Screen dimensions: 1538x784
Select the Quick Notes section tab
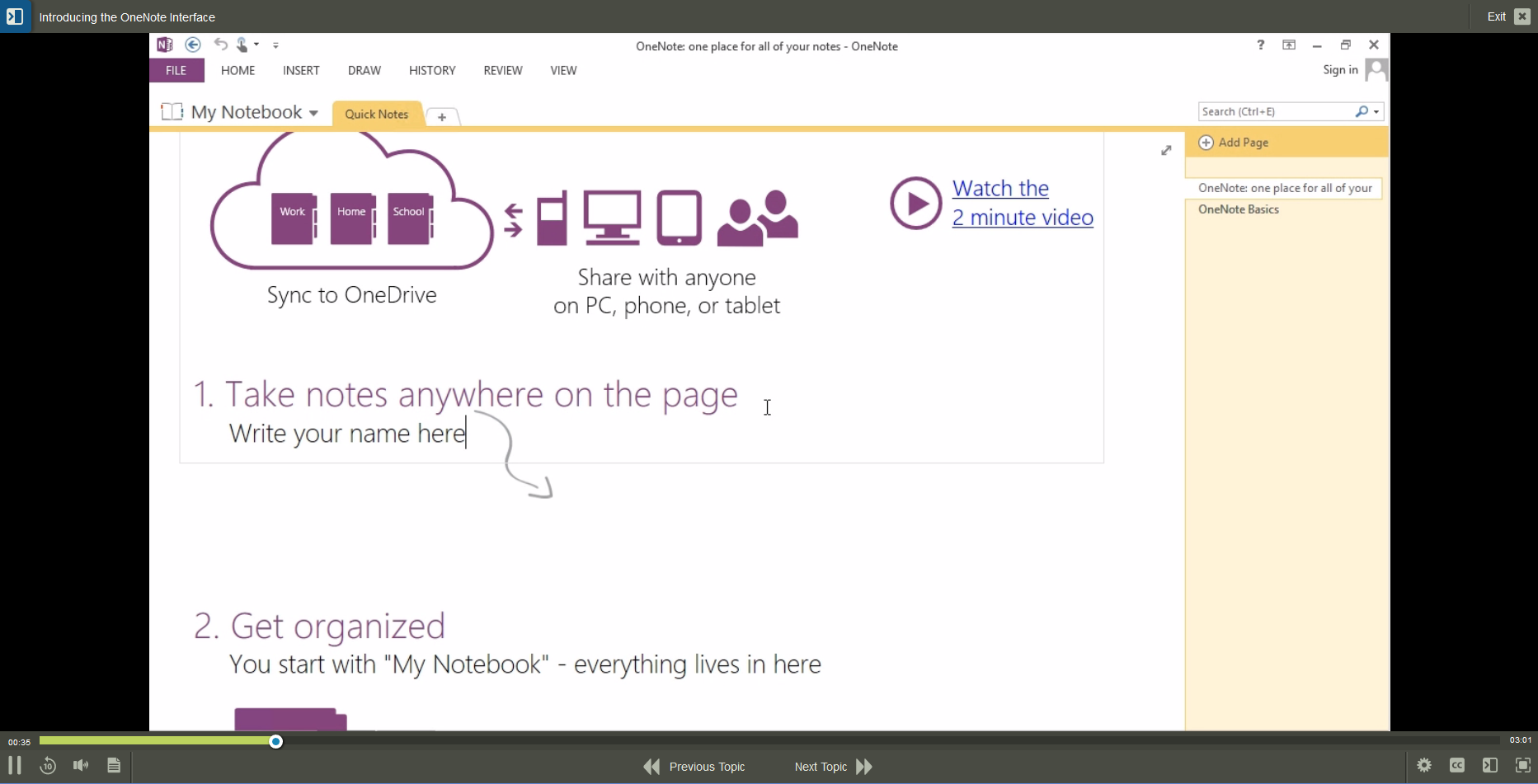(376, 114)
